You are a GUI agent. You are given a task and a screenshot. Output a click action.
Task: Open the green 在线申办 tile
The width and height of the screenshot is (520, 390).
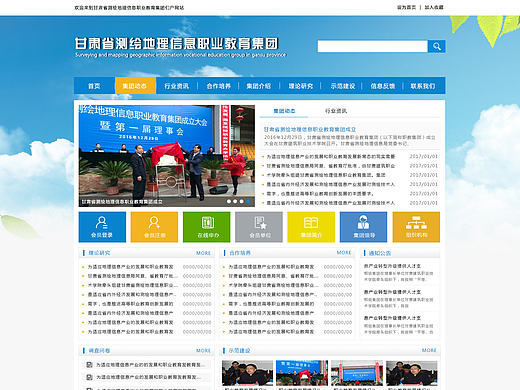pyautogui.click(x=207, y=227)
